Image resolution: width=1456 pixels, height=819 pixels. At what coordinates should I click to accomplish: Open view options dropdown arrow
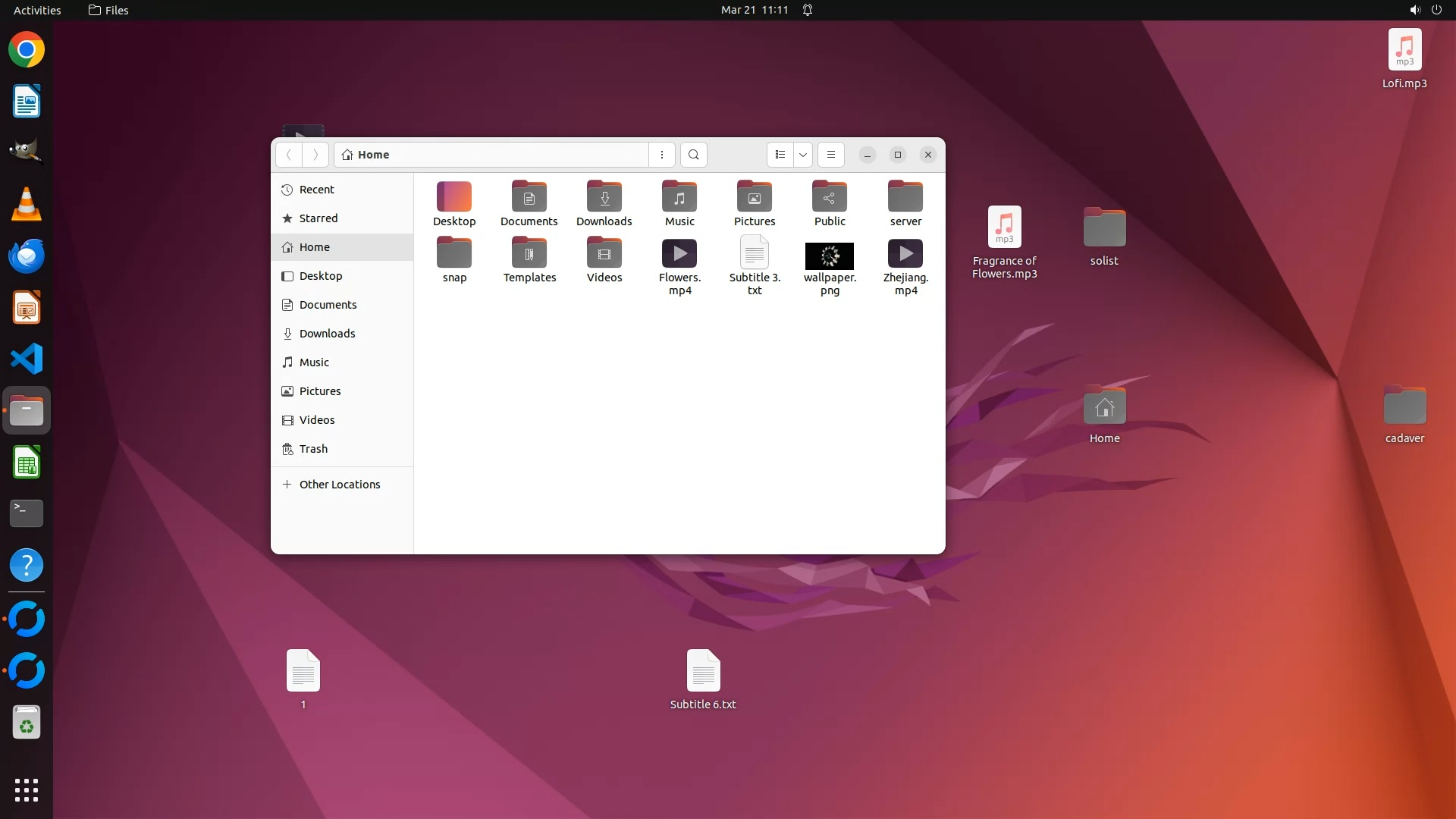pyautogui.click(x=803, y=155)
